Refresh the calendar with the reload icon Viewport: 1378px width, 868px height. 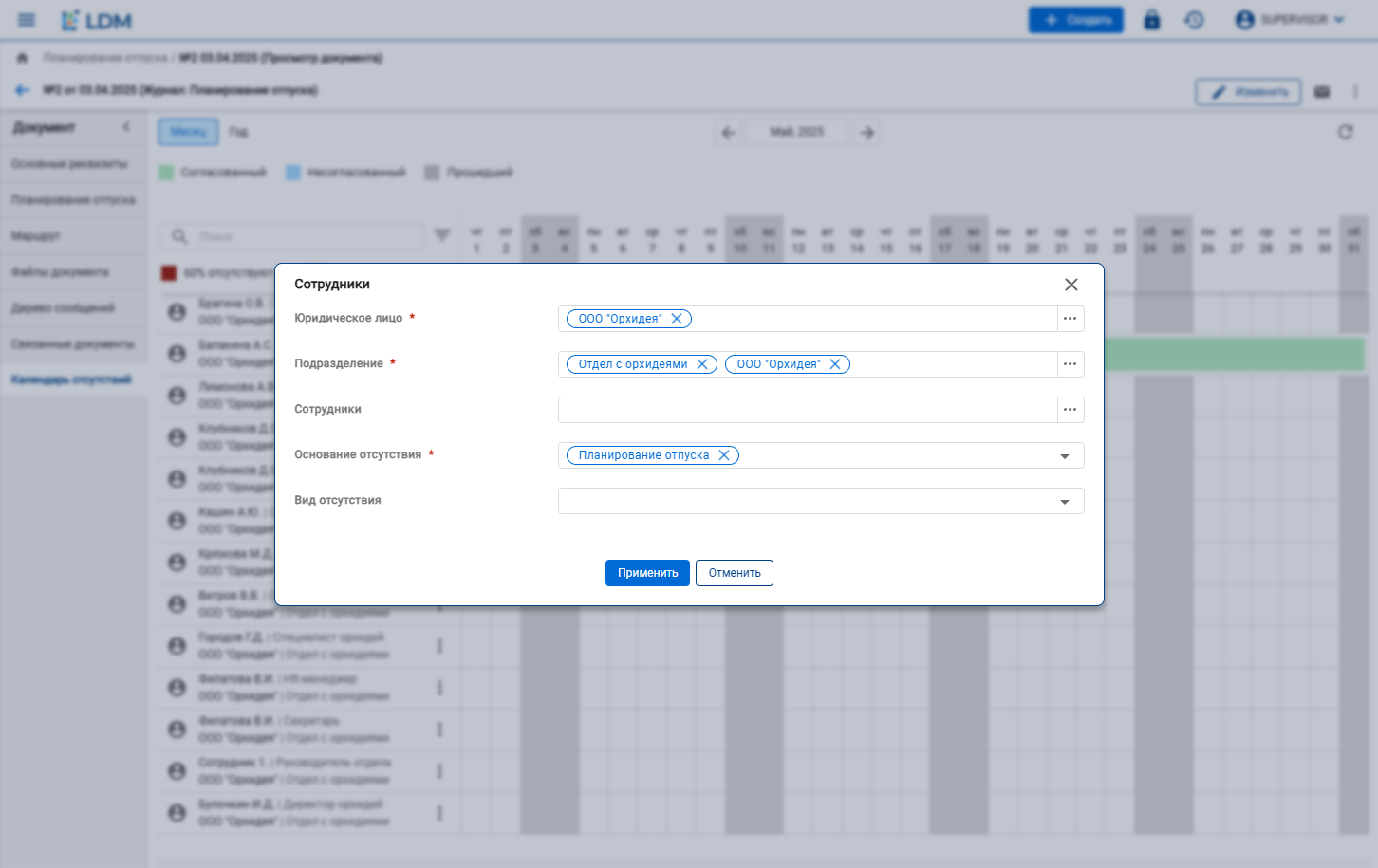click(x=1345, y=132)
